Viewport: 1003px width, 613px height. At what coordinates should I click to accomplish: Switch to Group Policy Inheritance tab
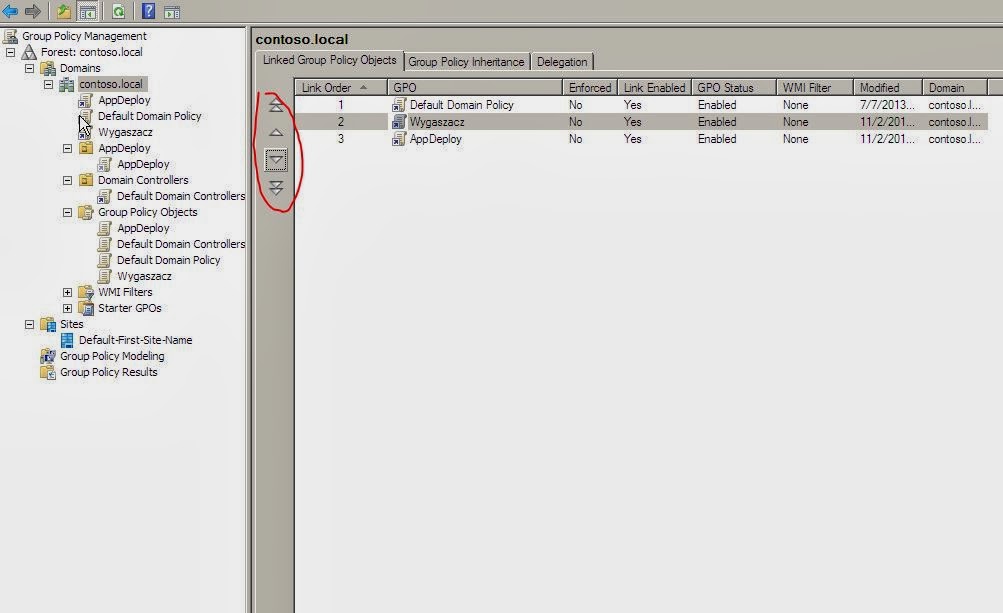(466, 61)
